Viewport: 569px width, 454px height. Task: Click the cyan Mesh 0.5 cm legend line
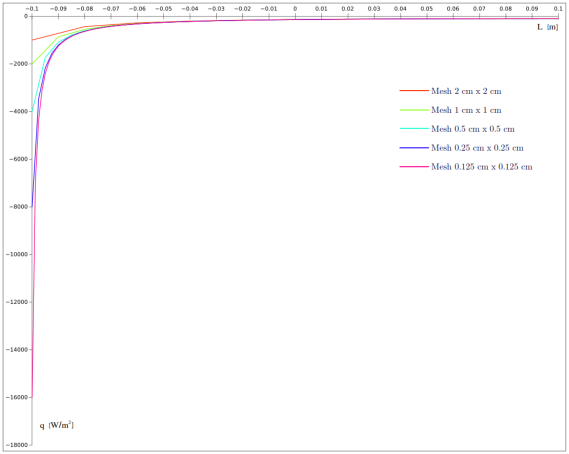(414, 128)
